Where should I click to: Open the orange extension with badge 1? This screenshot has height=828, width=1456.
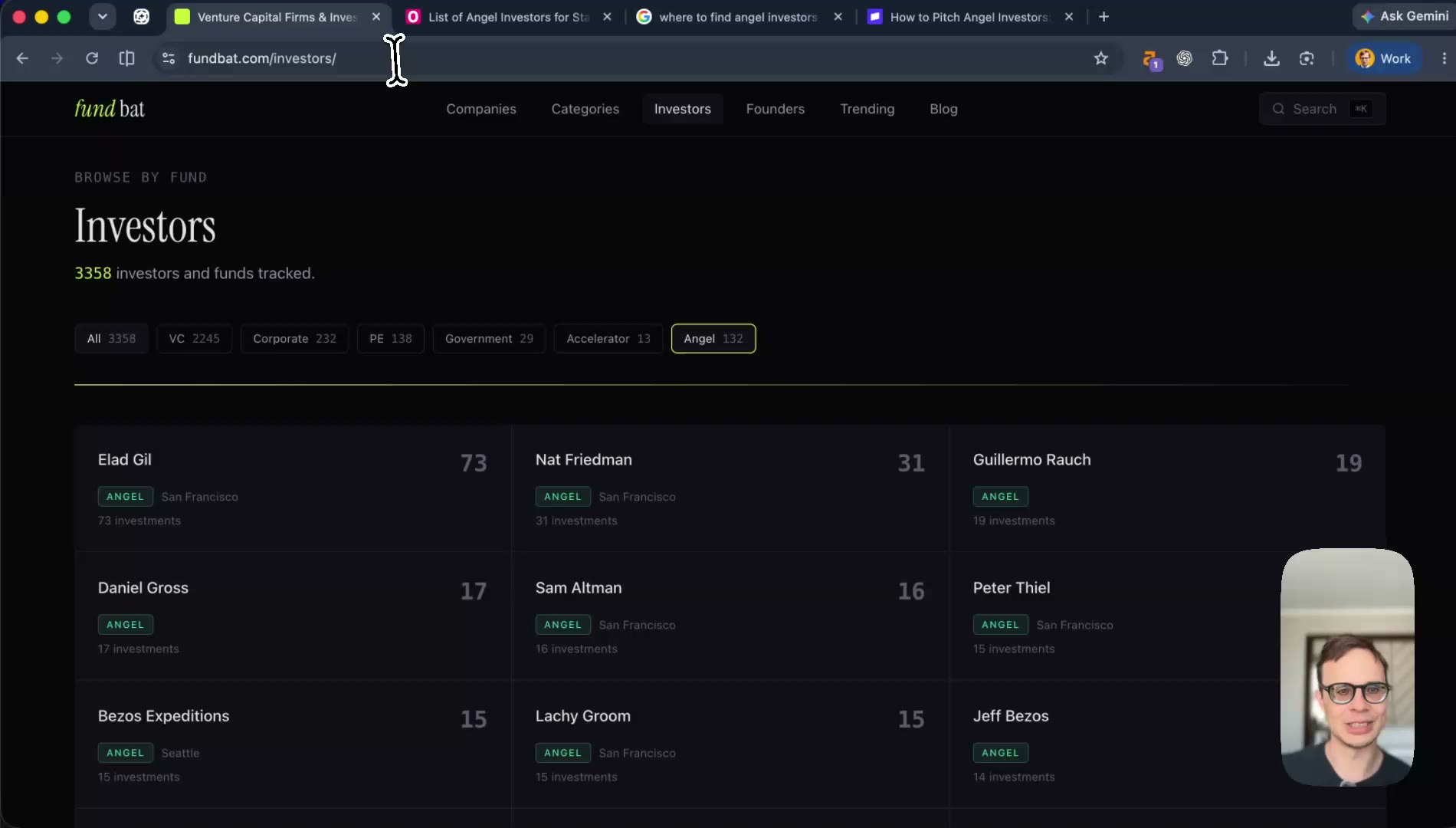point(1151,59)
